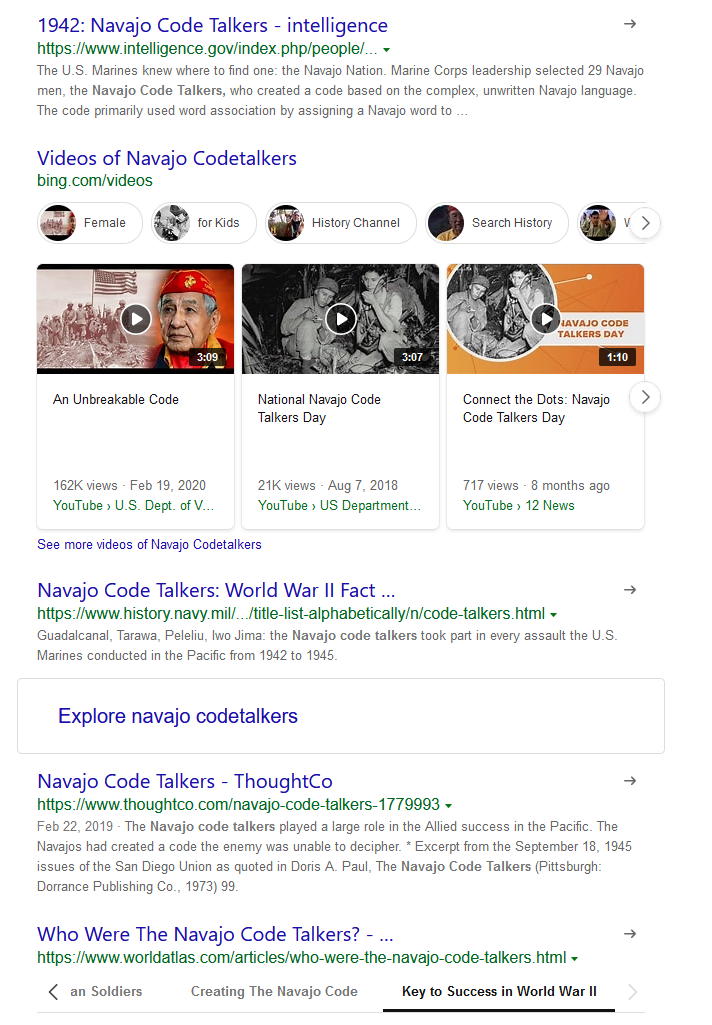Click the arrow icon beside the intelligence result
The width and height of the screenshot is (712, 1025).
630,24
